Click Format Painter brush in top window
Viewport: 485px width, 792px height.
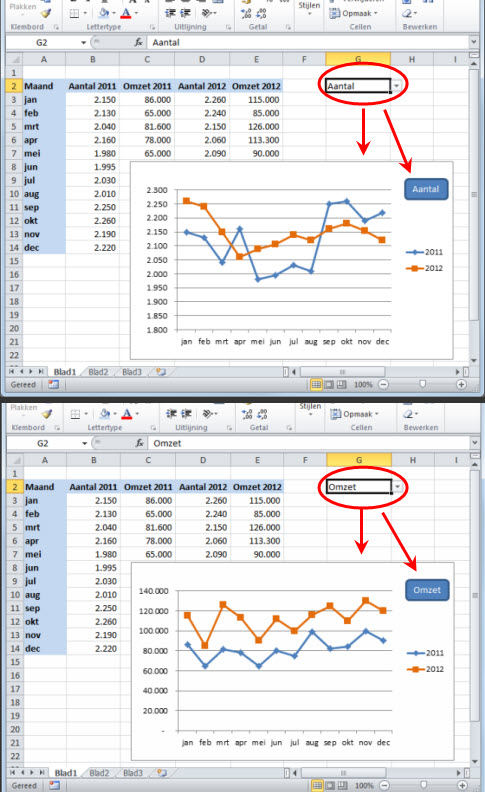click(x=46, y=13)
